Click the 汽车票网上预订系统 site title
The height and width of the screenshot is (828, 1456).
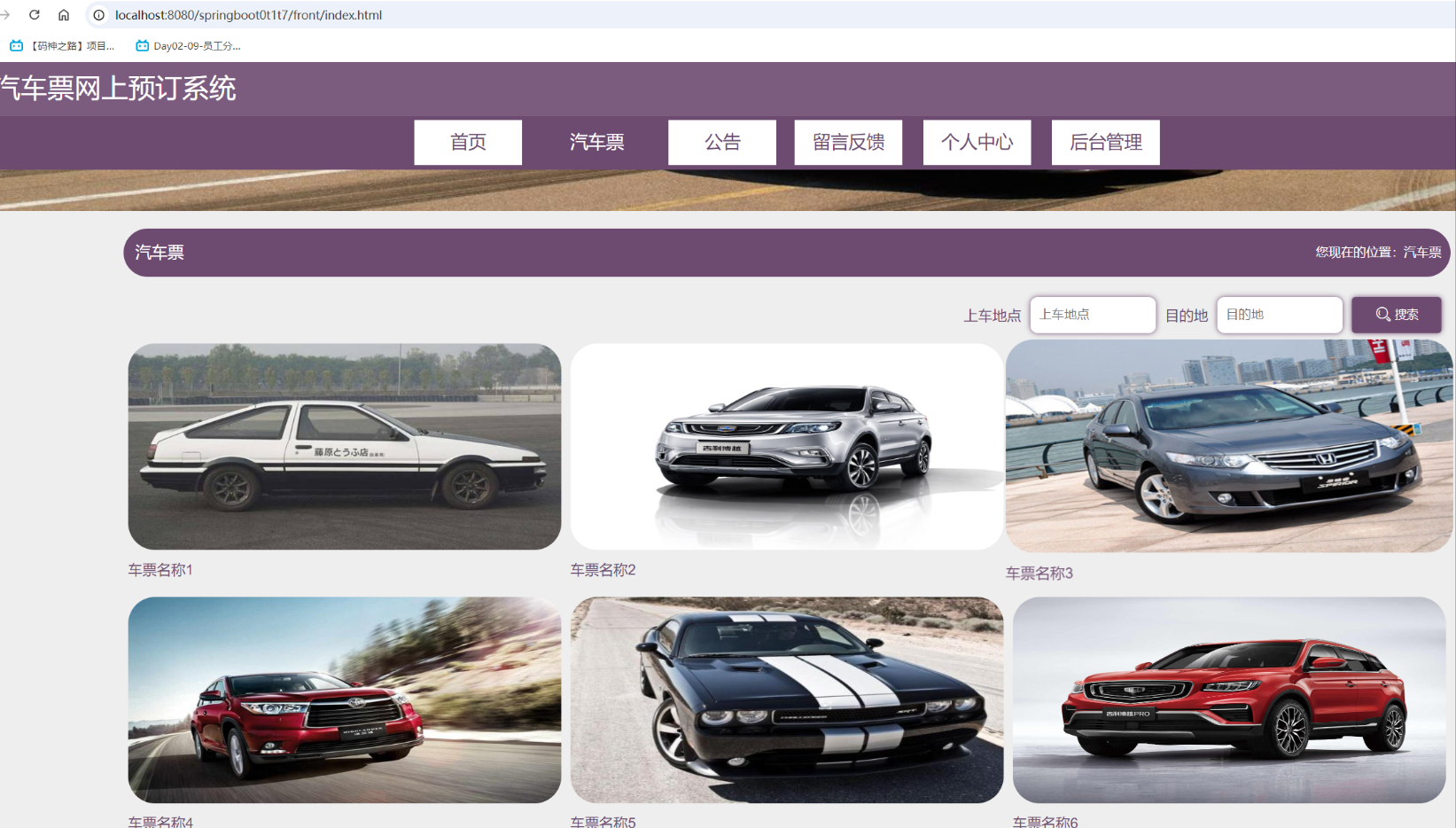118,89
